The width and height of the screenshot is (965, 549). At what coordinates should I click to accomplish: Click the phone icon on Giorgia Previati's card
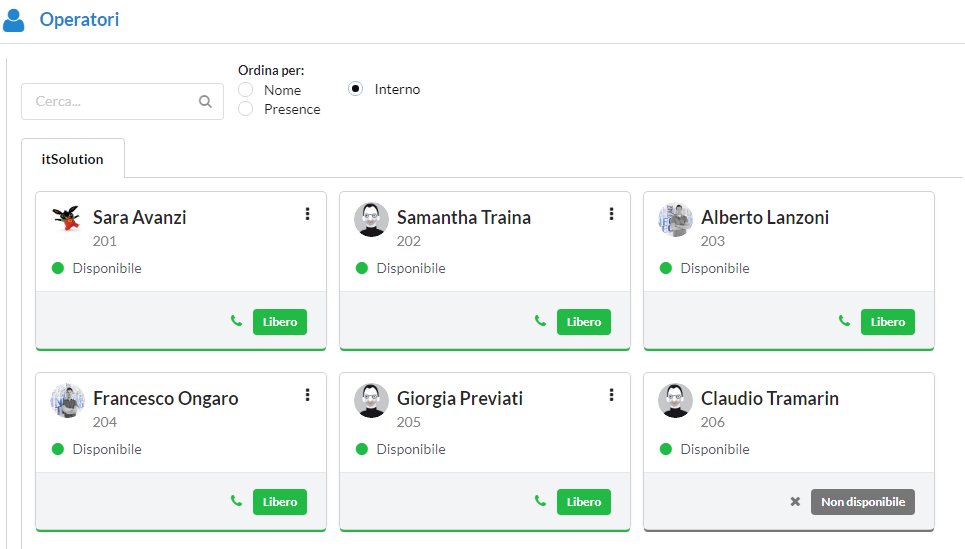pyautogui.click(x=540, y=501)
